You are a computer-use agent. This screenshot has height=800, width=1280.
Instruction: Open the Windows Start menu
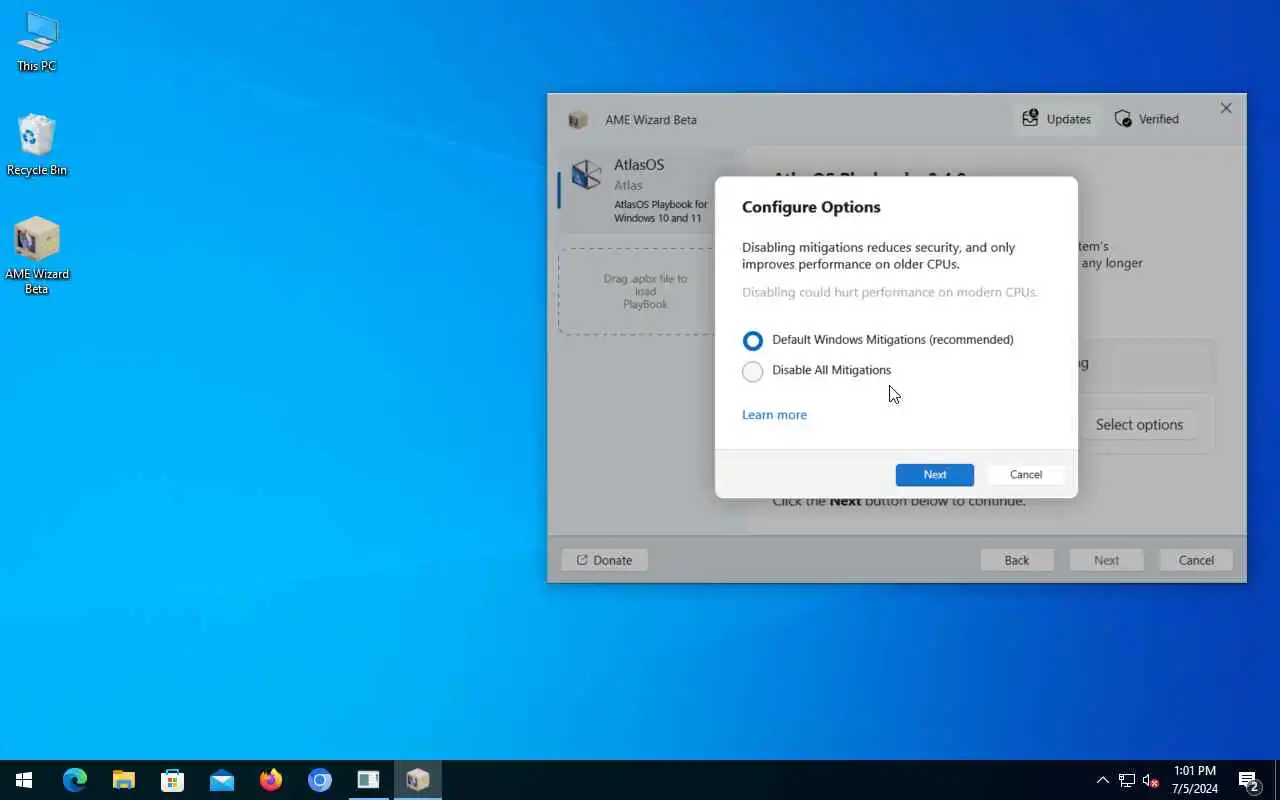24,780
